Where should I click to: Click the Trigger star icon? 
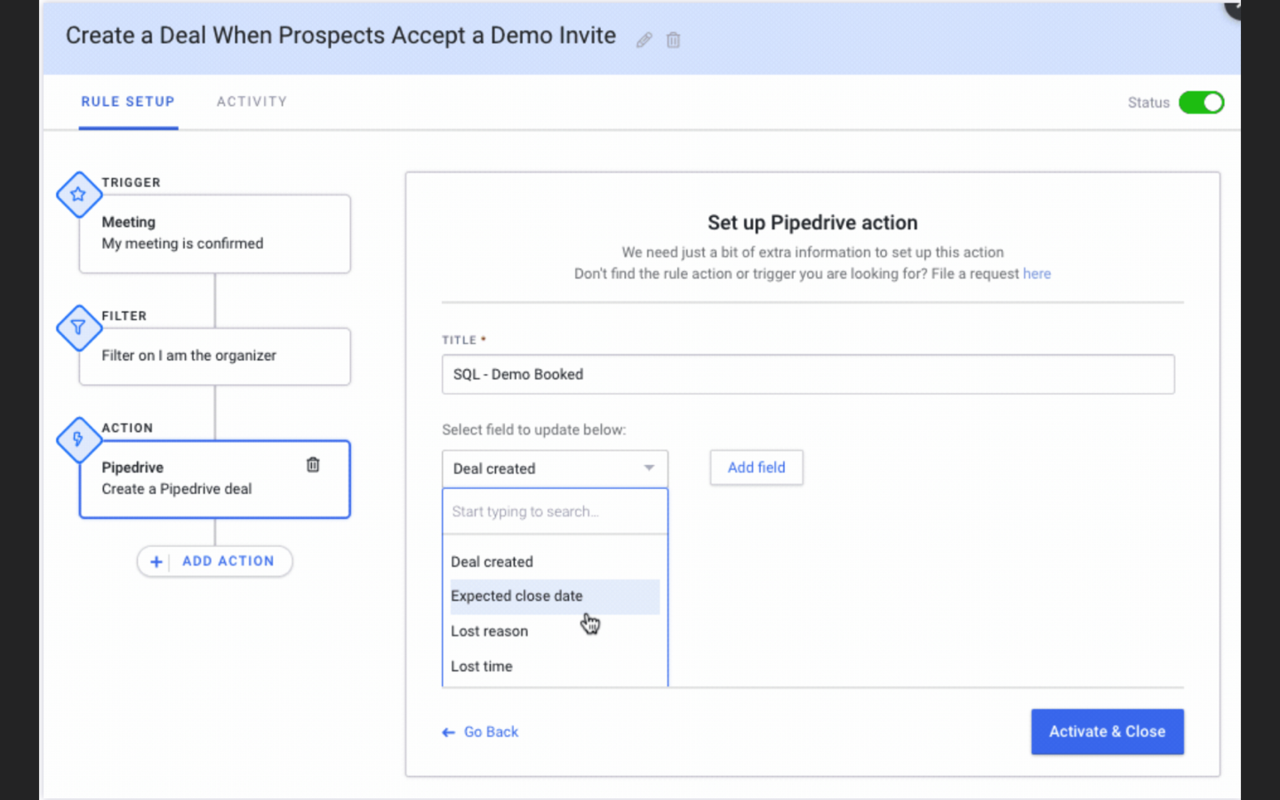[78, 195]
